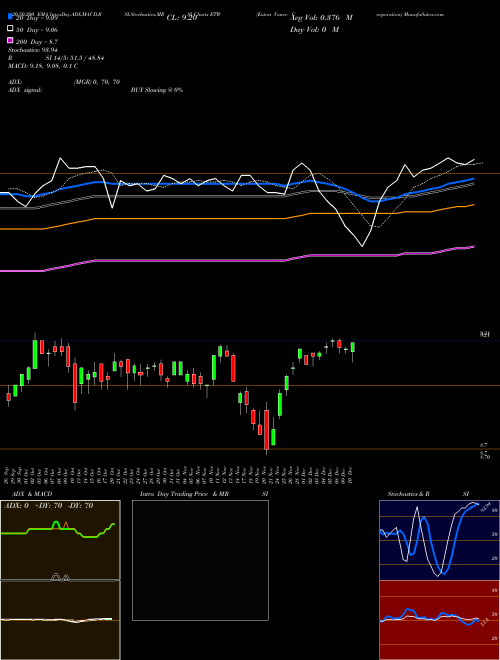Click the 'MACD: 9.18, 9.08, 0.1 C' line
Viewport: 500px width, 660px height.
[x=43, y=66]
